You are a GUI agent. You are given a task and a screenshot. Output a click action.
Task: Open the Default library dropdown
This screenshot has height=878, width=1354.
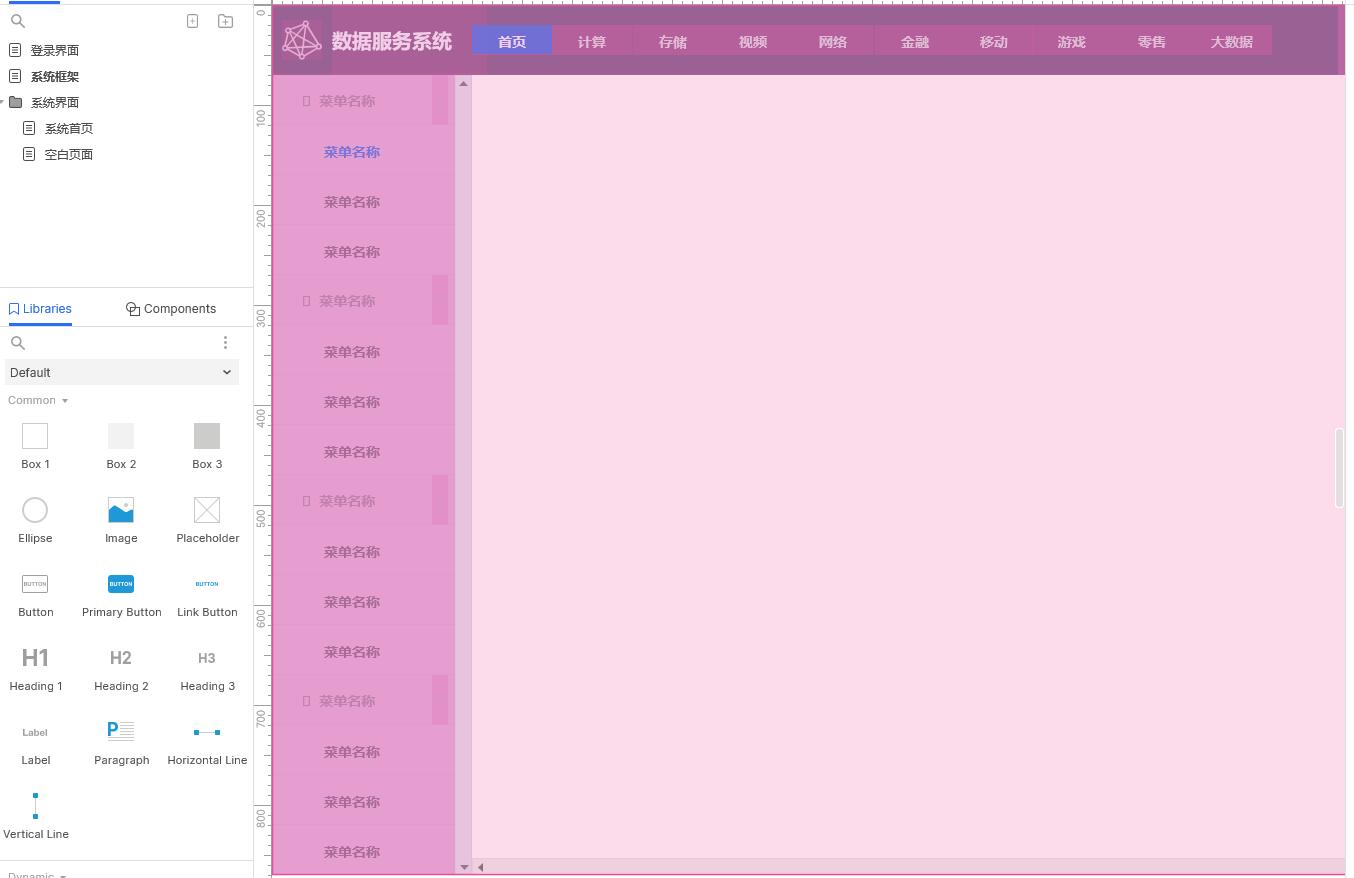(122, 372)
